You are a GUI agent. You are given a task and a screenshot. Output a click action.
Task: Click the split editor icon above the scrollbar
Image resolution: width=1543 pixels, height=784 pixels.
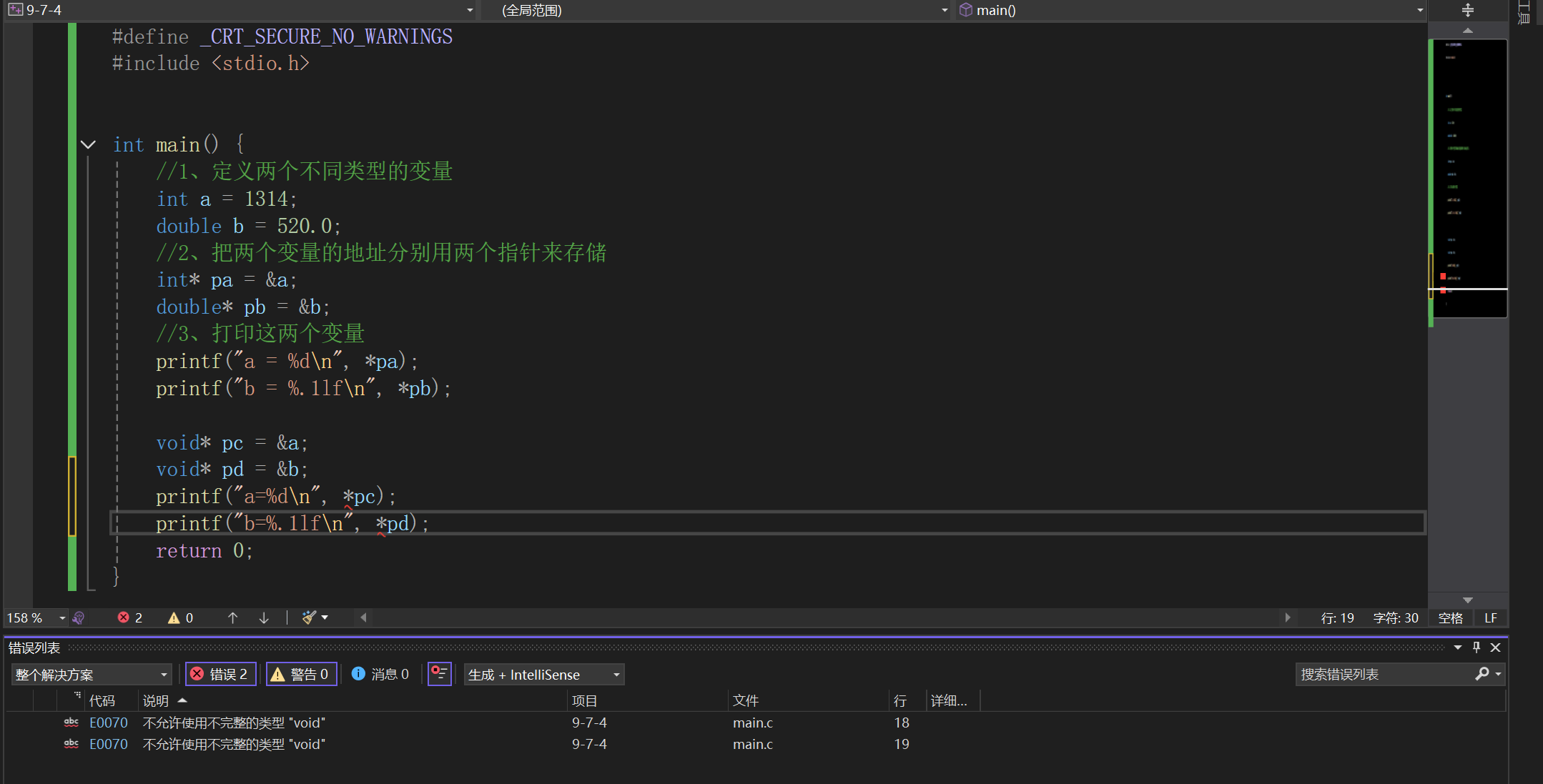(x=1467, y=10)
